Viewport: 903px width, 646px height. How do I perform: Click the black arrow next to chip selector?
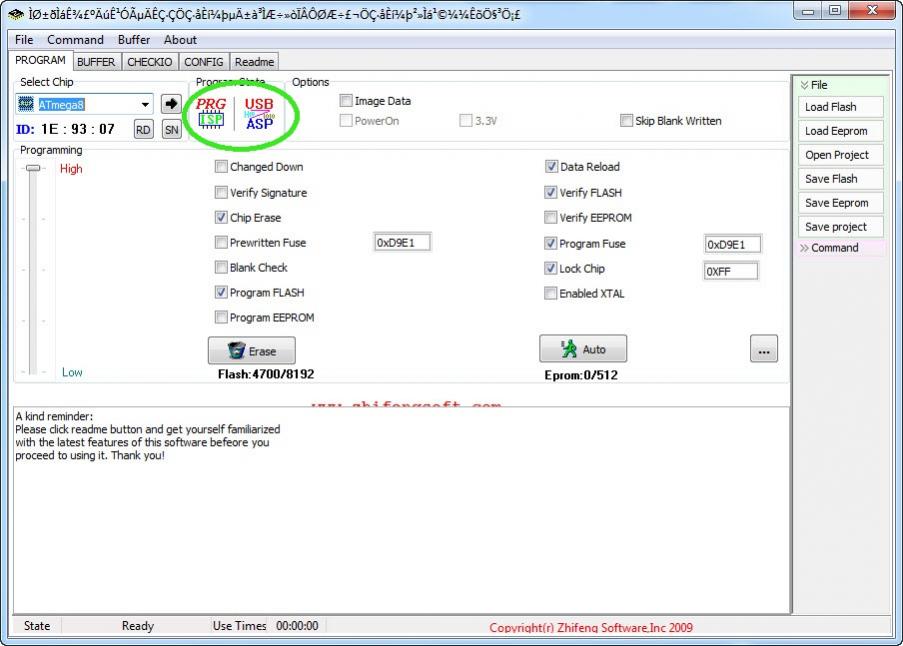click(x=171, y=104)
